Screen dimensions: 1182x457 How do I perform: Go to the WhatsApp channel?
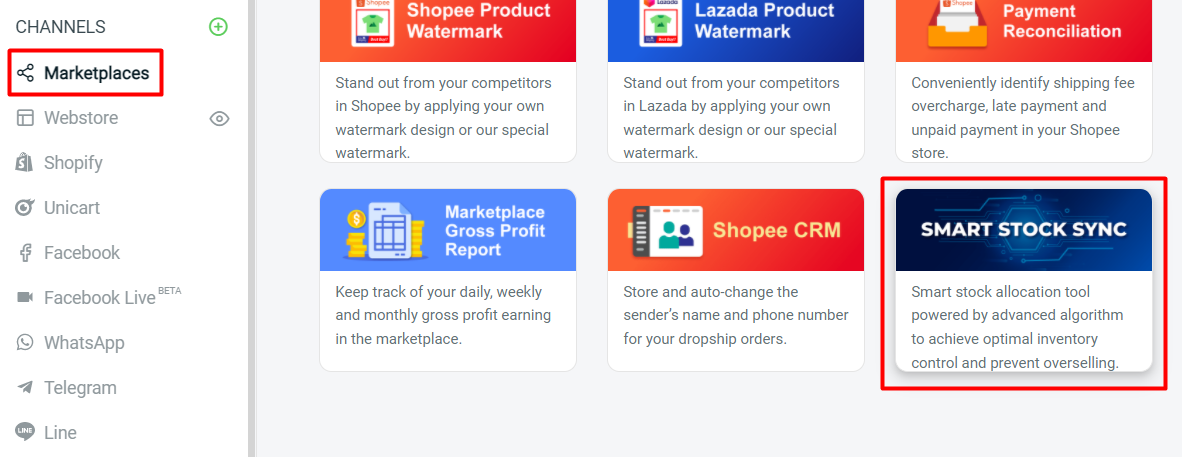click(x=84, y=343)
